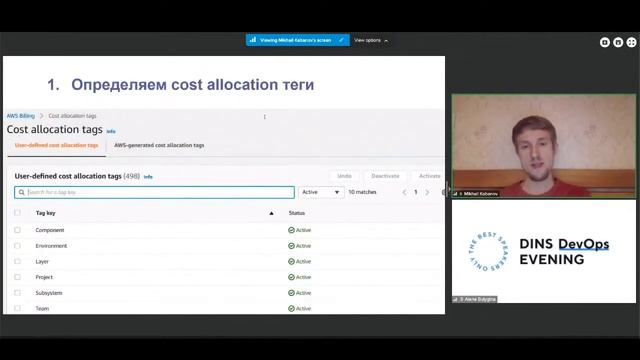Click the Viewing Mikhail Kabanov's screen banner

(298, 40)
